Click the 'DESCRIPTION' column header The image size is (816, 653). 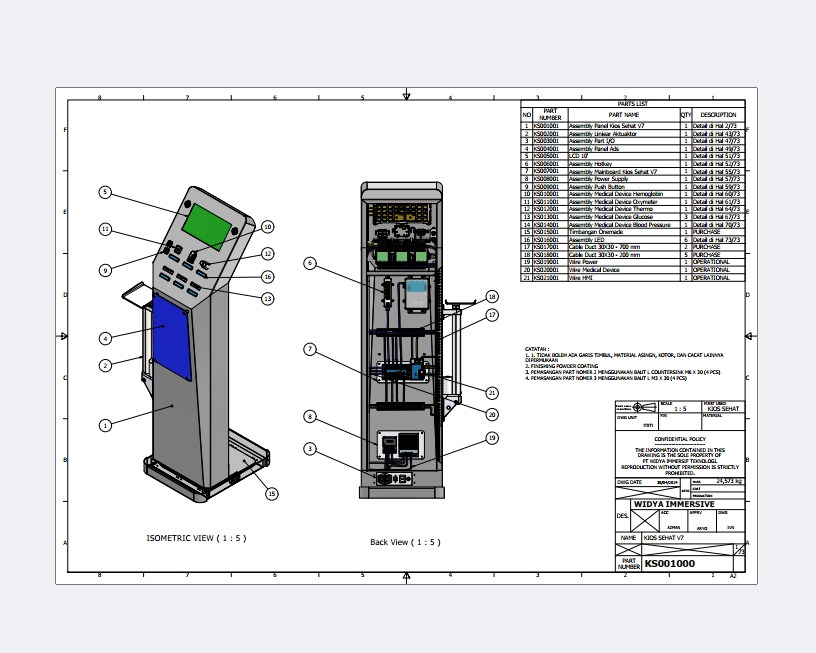point(718,114)
